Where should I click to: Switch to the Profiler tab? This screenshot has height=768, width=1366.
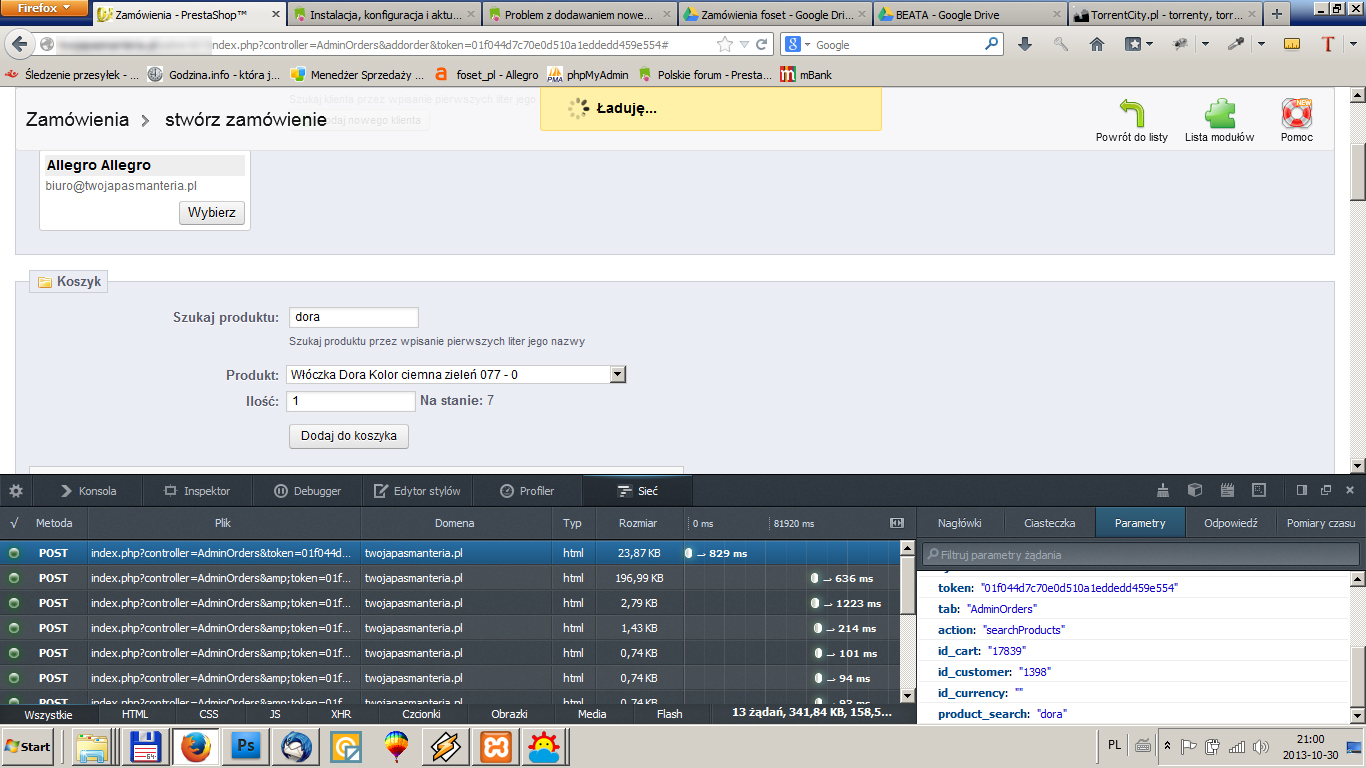pyautogui.click(x=527, y=491)
